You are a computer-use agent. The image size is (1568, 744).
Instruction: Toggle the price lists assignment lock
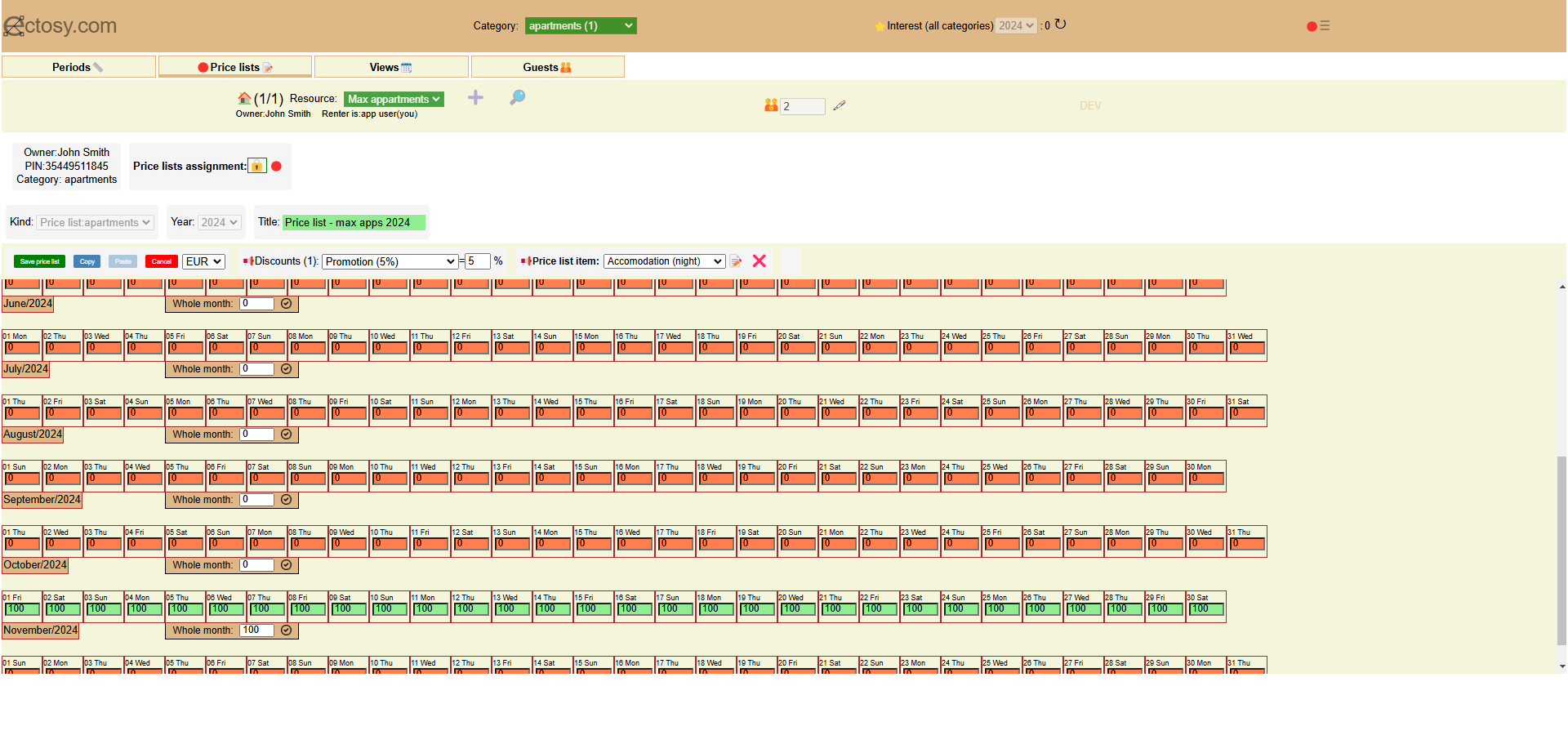click(x=256, y=167)
